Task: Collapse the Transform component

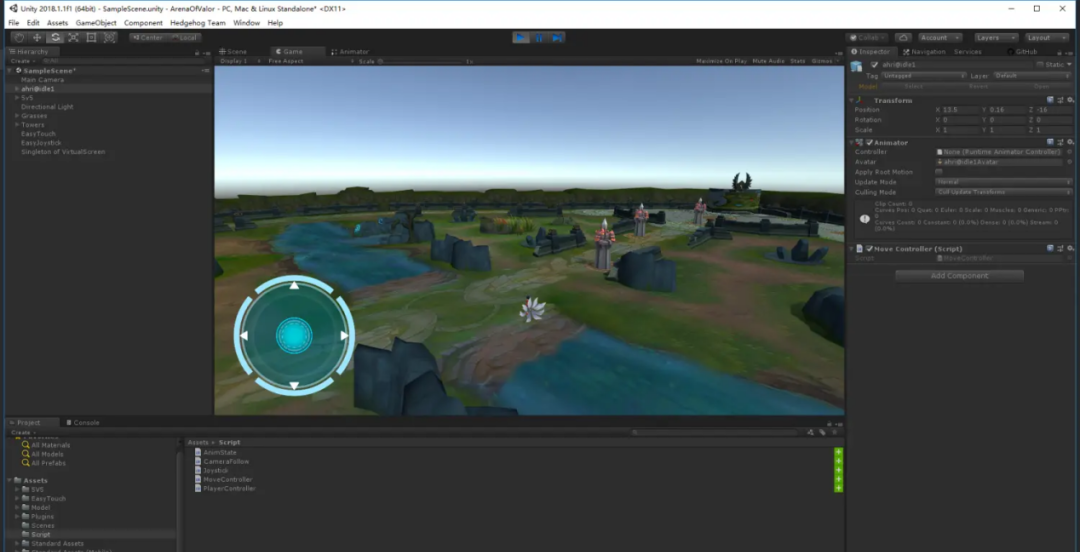Action: point(852,101)
